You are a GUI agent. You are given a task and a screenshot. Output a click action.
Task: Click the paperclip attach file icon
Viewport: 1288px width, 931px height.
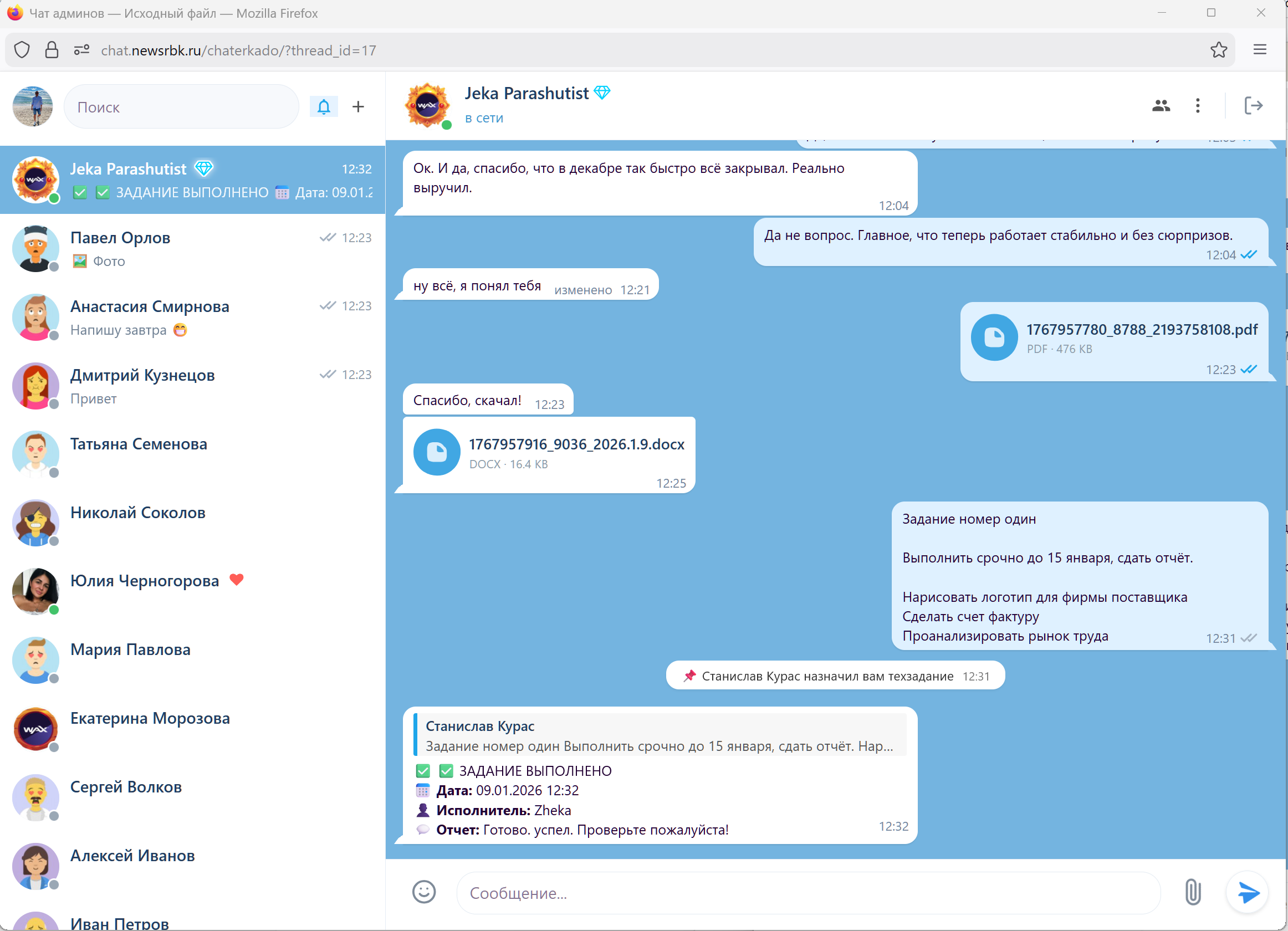point(1193,892)
